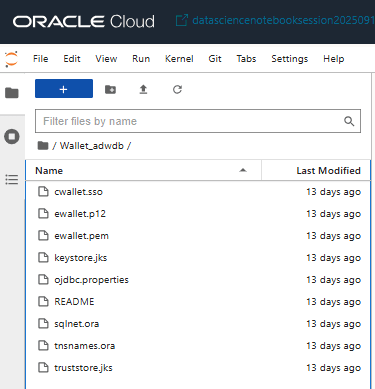375x389 pixels.
Task: Open the Table of Contents sidebar icon
Action: click(12, 180)
